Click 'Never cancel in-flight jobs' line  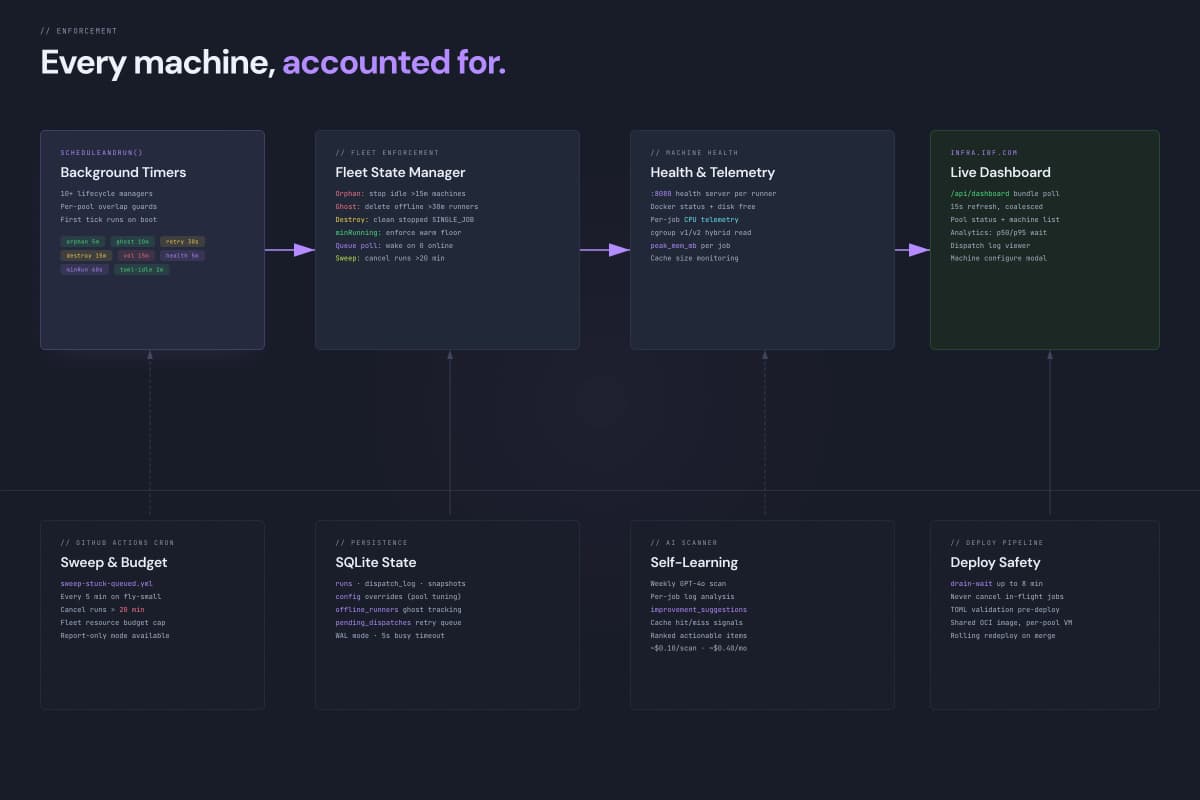point(1005,596)
